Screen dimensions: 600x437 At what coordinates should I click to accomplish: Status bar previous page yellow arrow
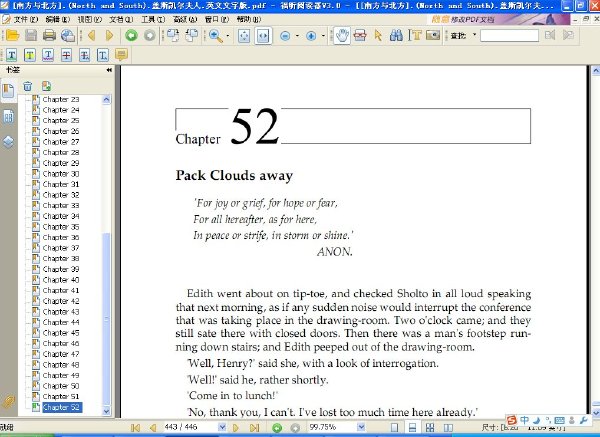tap(153, 427)
